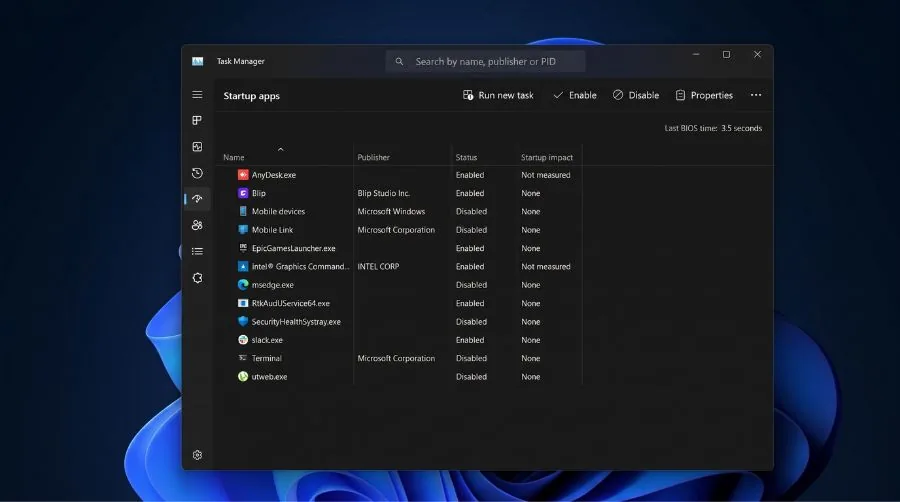Click the search magnifier icon

click(399, 61)
